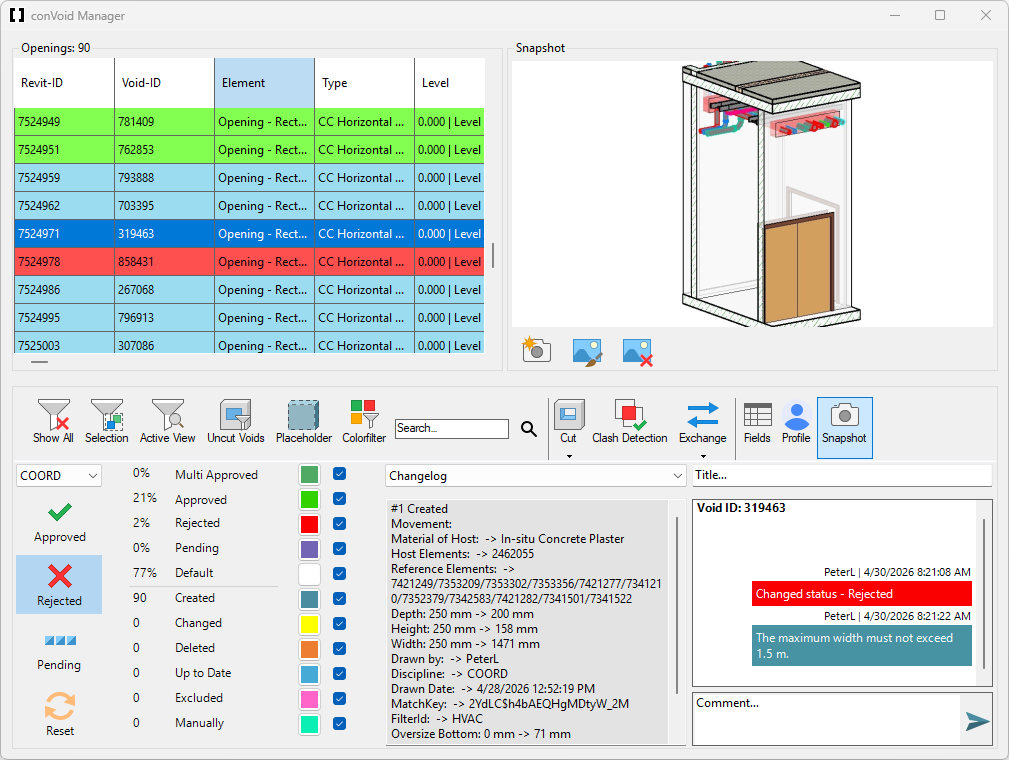Viewport: 1009px width, 760px height.
Task: Select table row with Revit-ID 7524949
Action: click(x=249, y=122)
